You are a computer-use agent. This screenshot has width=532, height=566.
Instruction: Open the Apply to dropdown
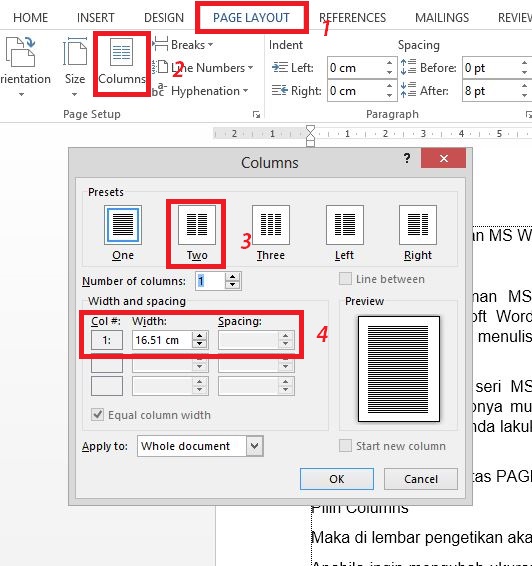point(200,446)
